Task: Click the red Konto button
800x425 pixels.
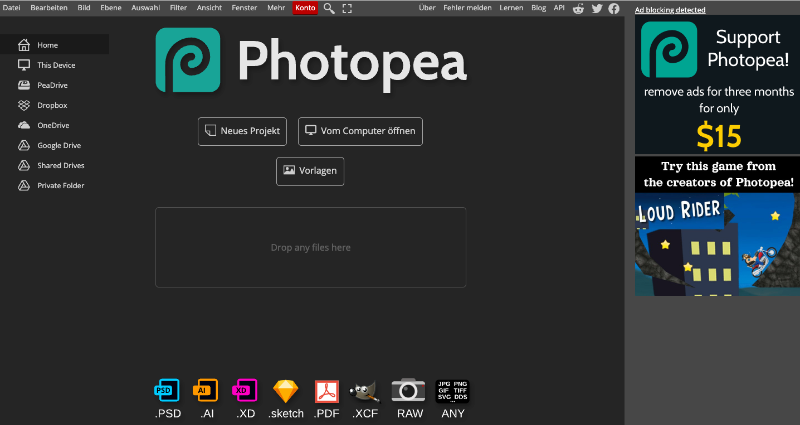Action: pos(305,8)
